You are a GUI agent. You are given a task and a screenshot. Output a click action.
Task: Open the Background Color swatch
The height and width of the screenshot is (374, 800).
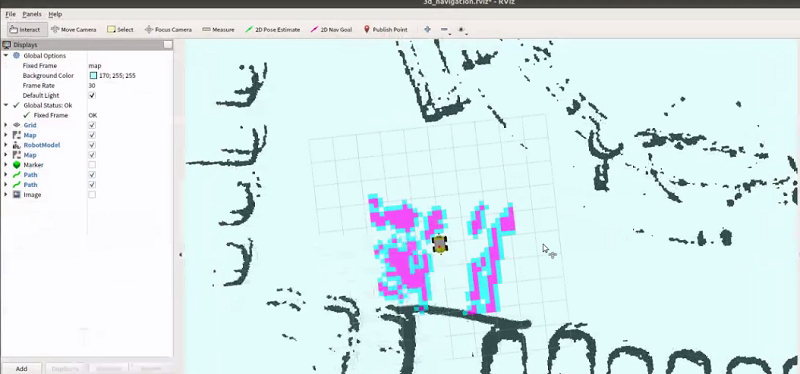pos(93,76)
